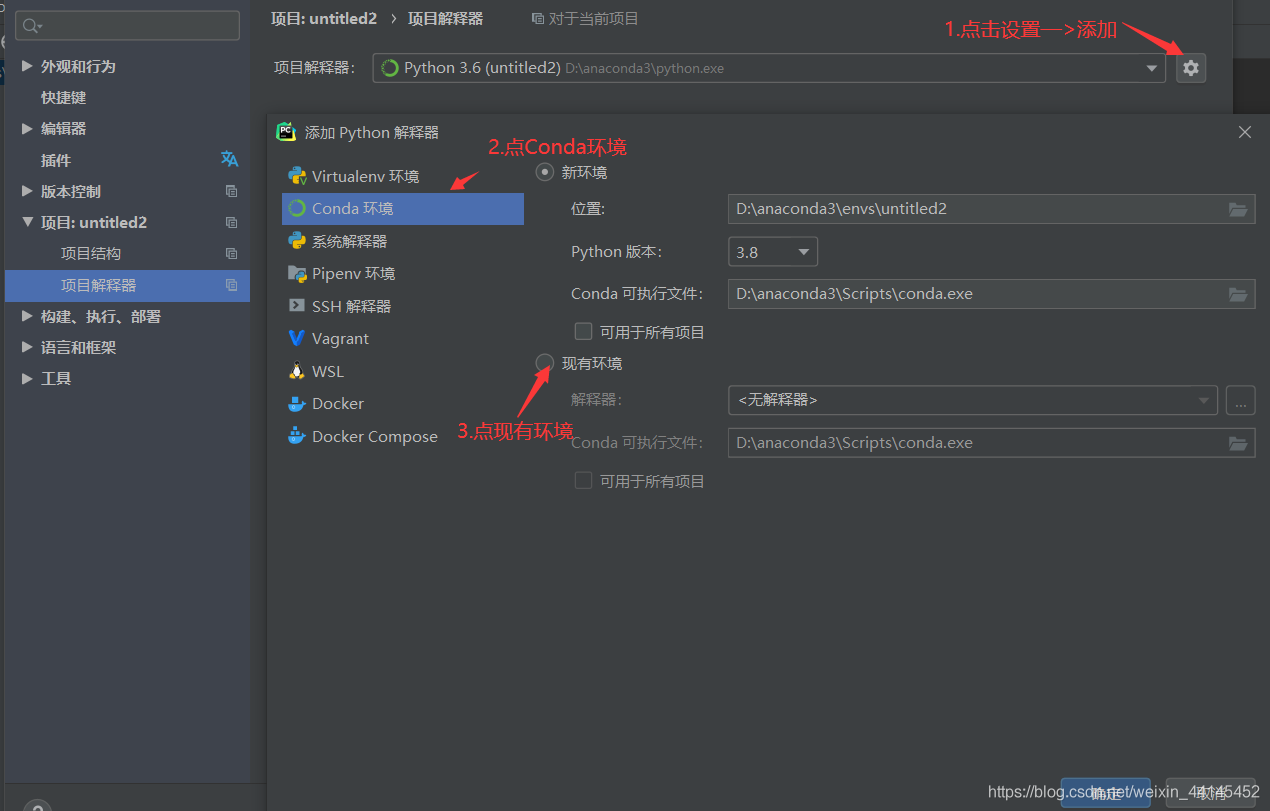Select Vagrant in interpreter list

tap(403, 338)
